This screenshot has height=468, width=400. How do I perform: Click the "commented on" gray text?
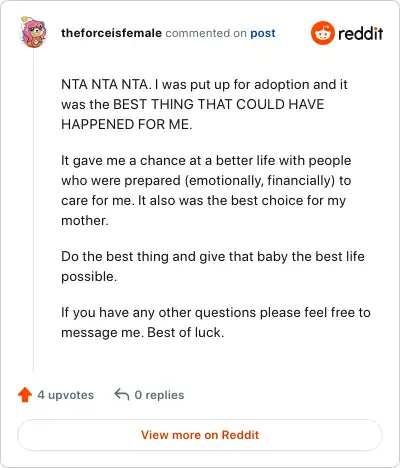click(206, 33)
